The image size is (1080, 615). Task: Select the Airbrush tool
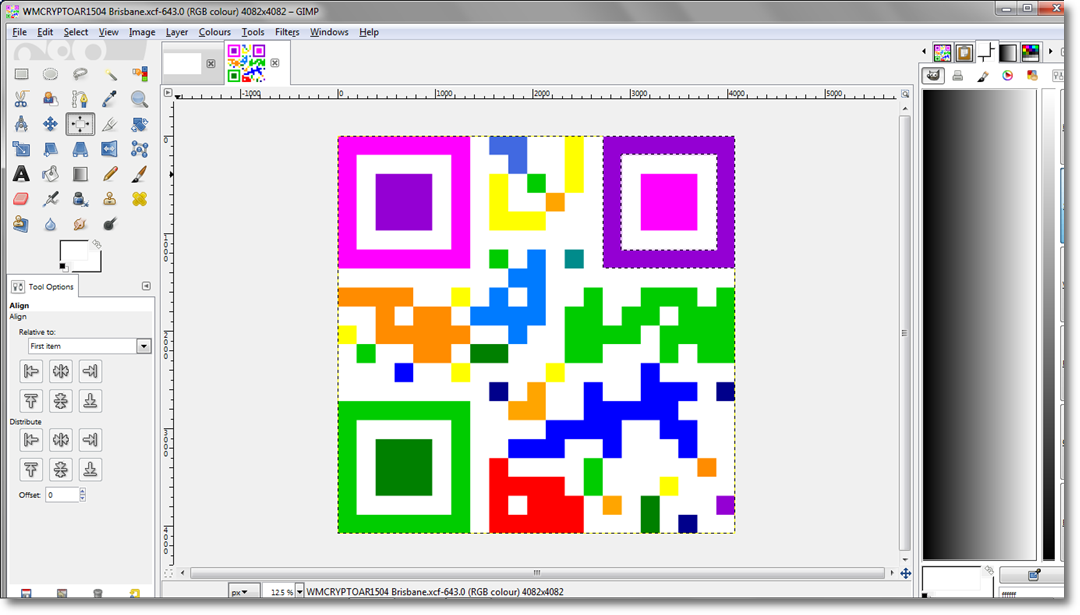pyautogui.click(x=50, y=199)
